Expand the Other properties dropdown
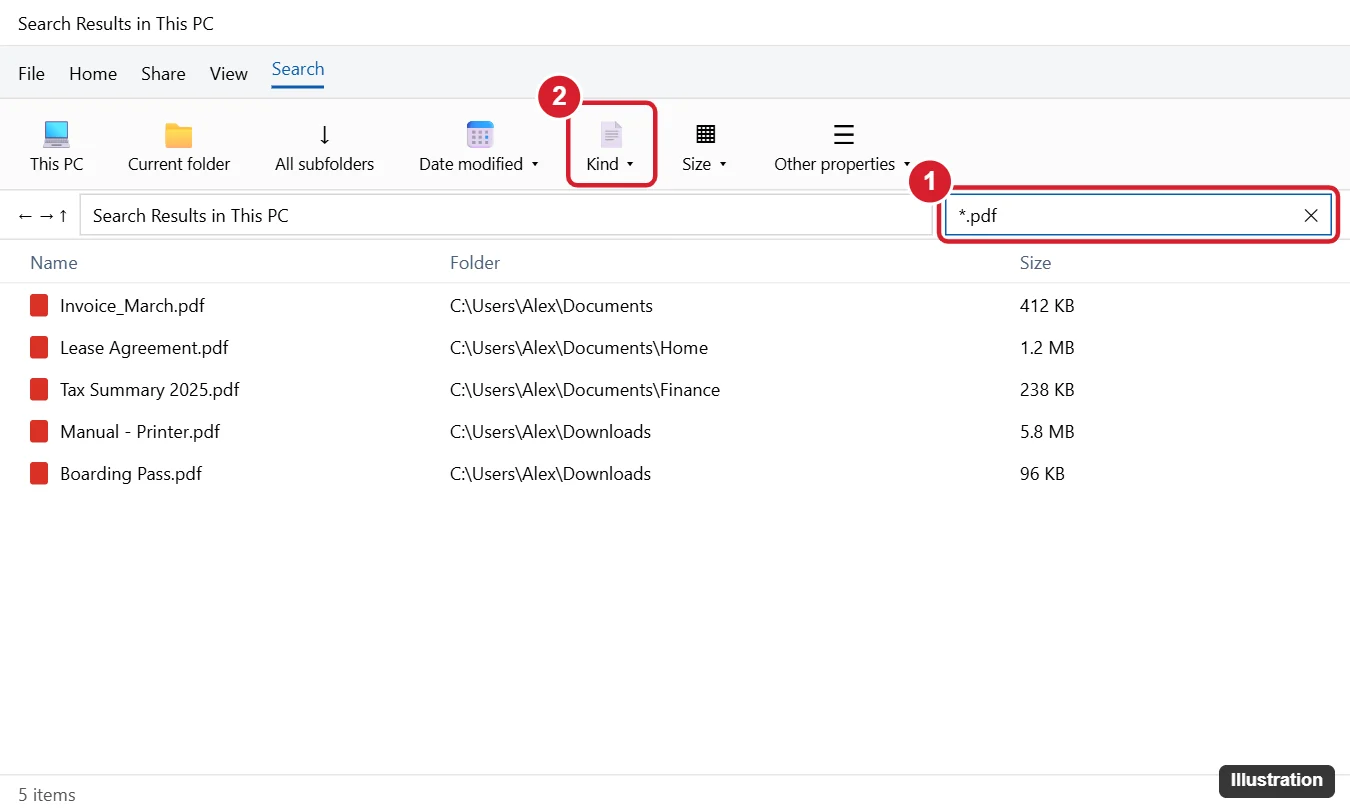The image size is (1350, 810). coord(843,146)
